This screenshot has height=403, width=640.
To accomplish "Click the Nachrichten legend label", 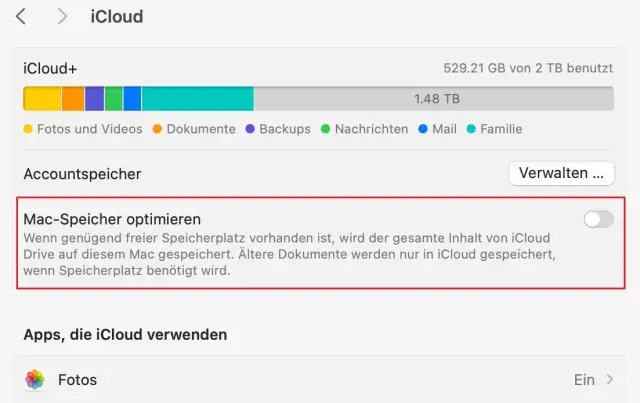I will pos(371,129).
